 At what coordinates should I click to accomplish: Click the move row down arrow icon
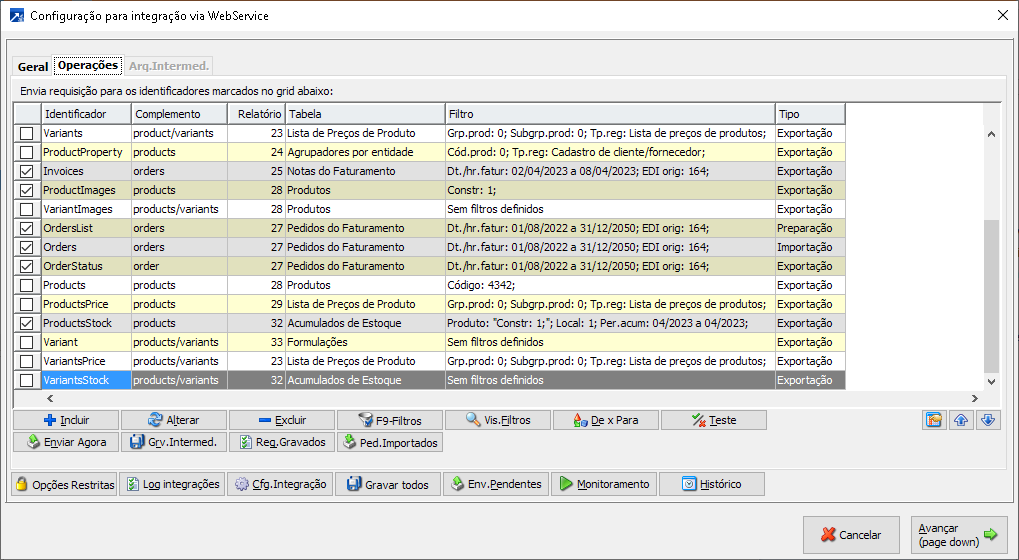click(x=987, y=420)
